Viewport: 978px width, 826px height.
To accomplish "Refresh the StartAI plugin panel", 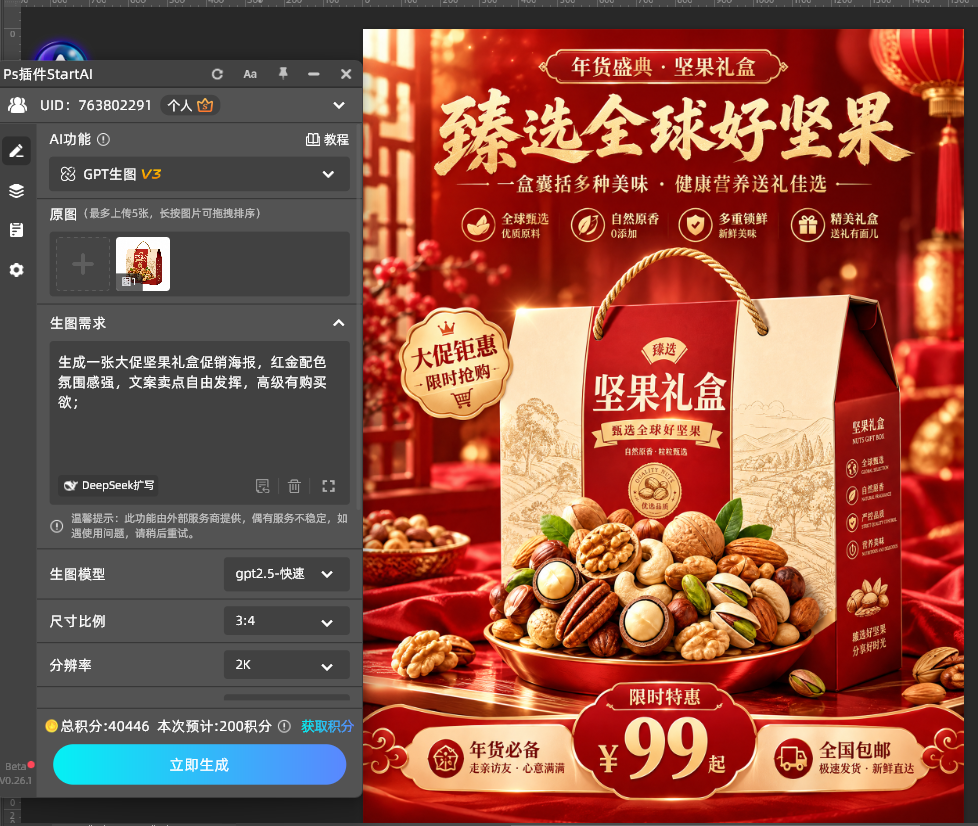I will pyautogui.click(x=217, y=74).
